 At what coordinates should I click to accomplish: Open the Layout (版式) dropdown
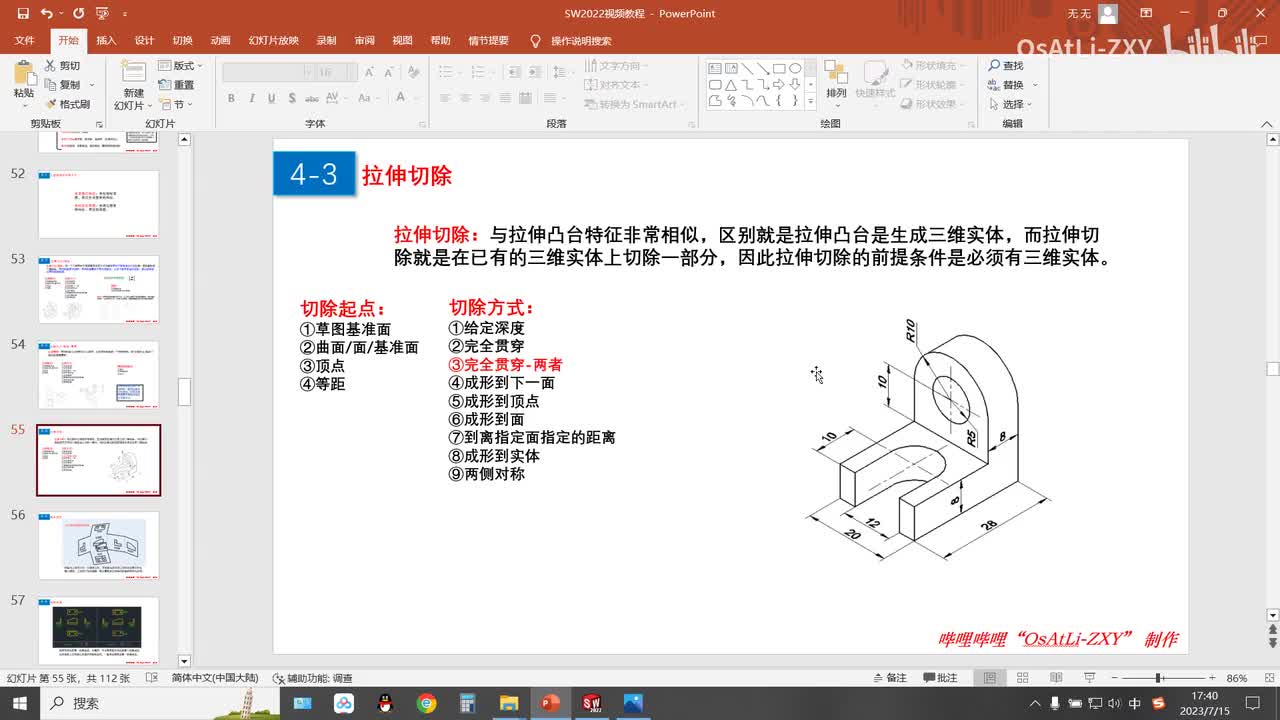click(x=180, y=66)
